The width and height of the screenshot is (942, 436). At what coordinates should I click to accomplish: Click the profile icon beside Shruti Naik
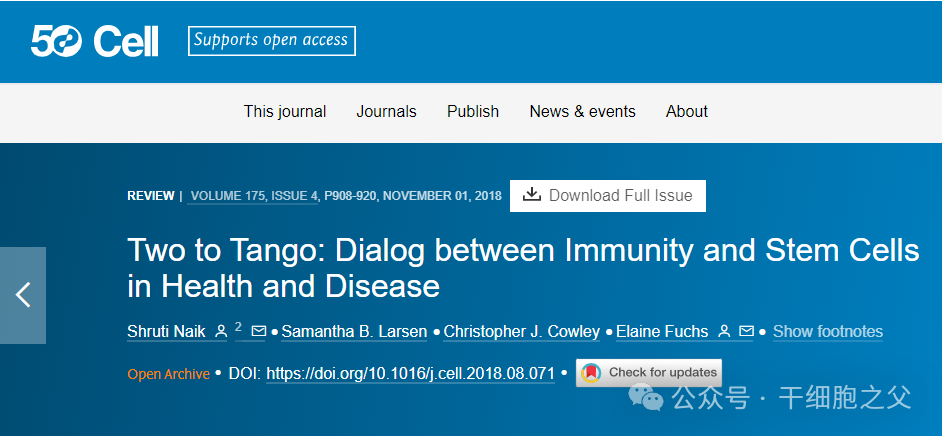(x=221, y=331)
